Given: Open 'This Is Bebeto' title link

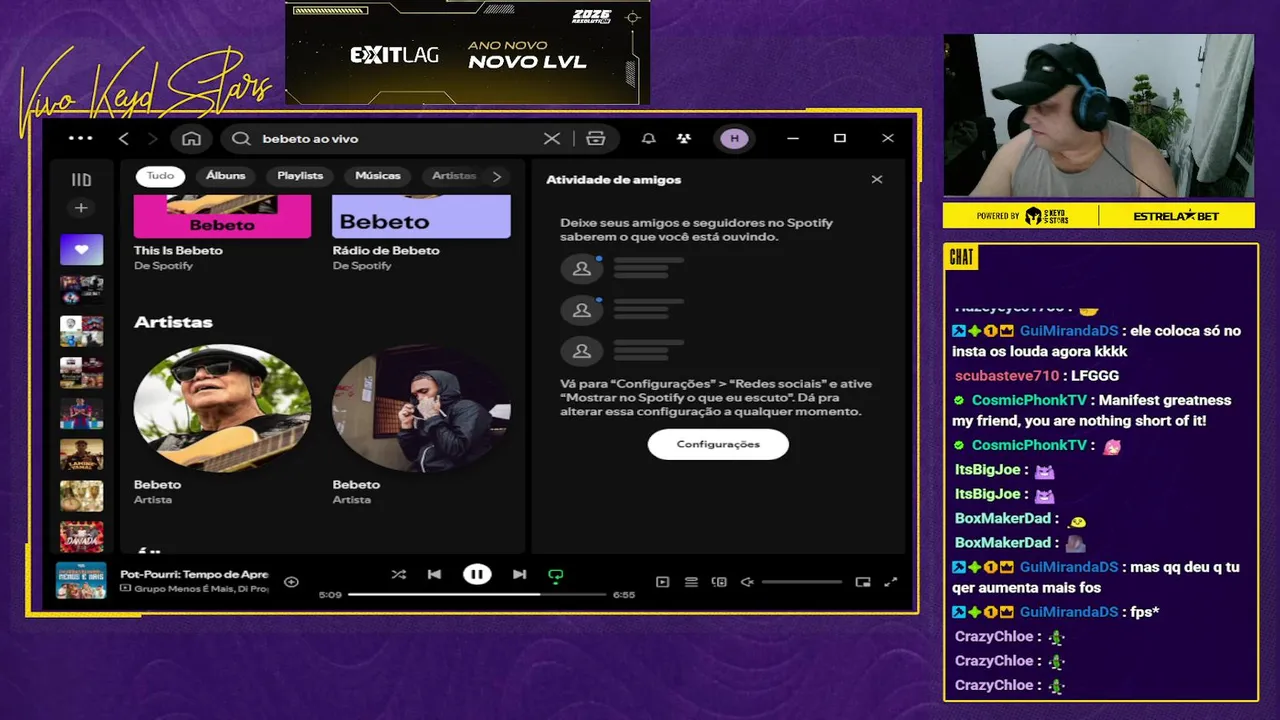Looking at the screenshot, I should [178, 250].
